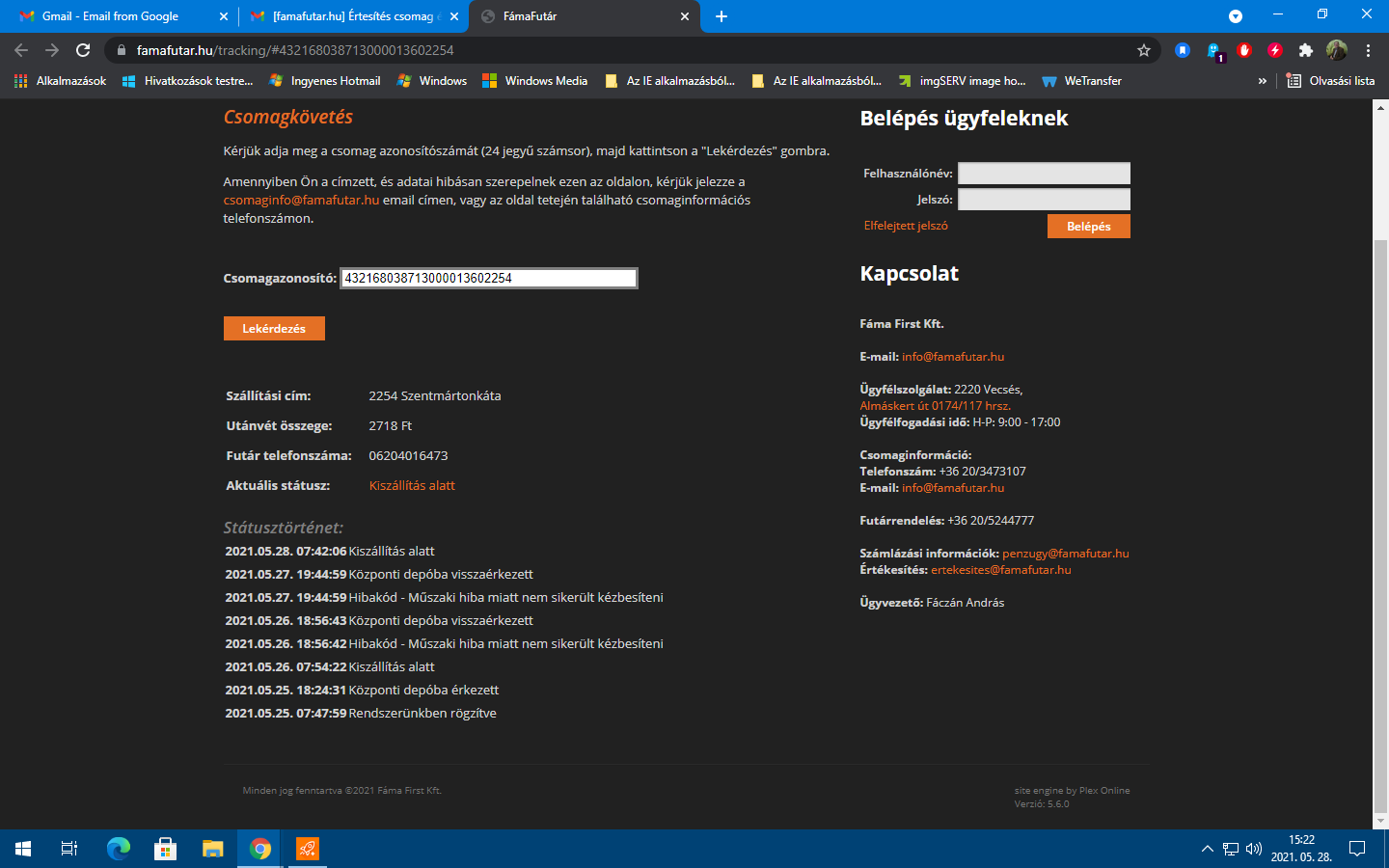Viewport: 1389px width, 868px height.
Task: Switch to the Gmail - Email from Google tab
Action: 111,16
